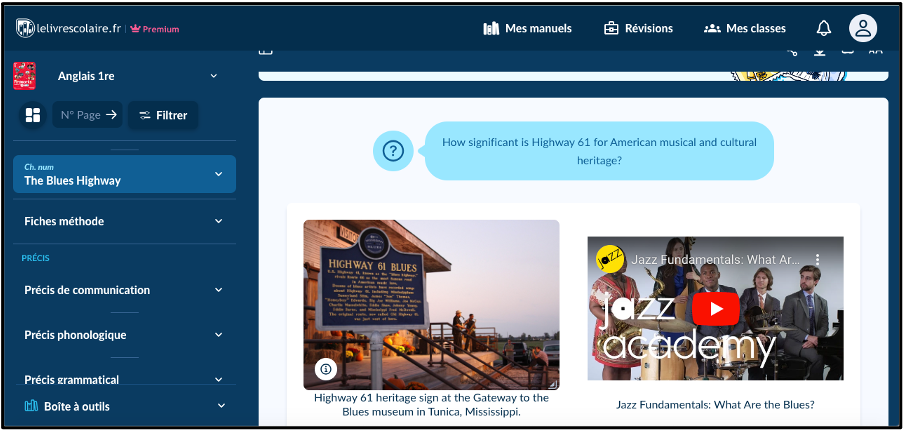Collapse The Blues Highway chapter selector
The image size is (904, 431).
218,174
